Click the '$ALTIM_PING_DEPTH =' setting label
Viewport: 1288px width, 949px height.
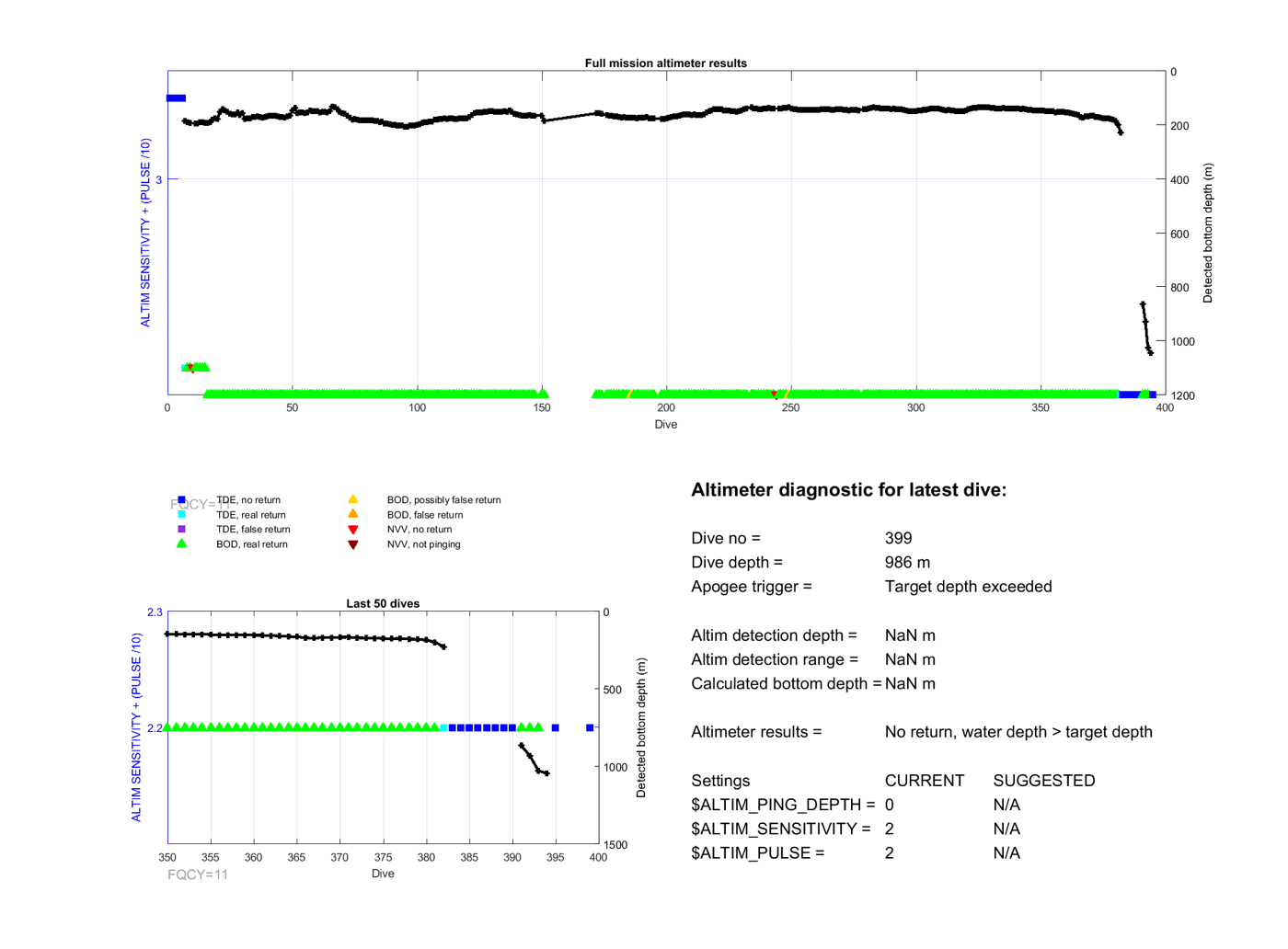783,805
